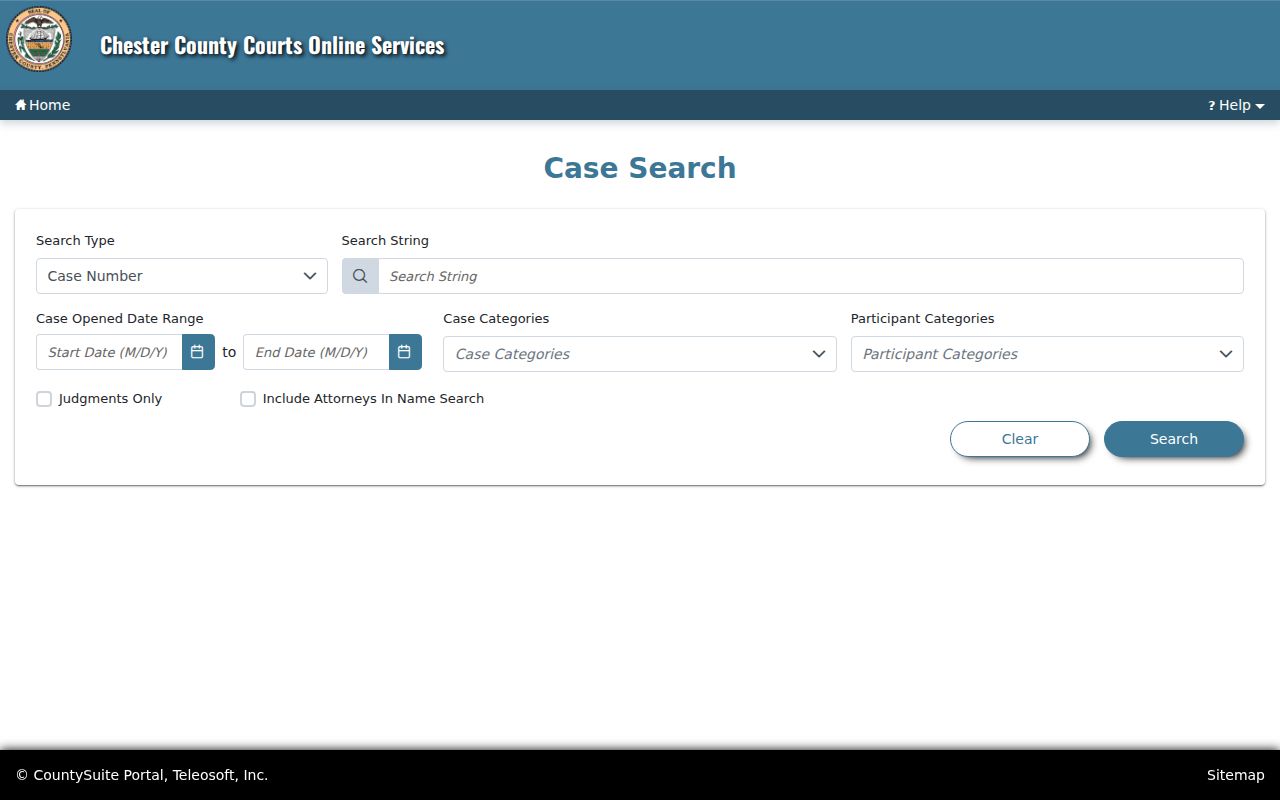Open the Start Date calendar picker

point(198,352)
